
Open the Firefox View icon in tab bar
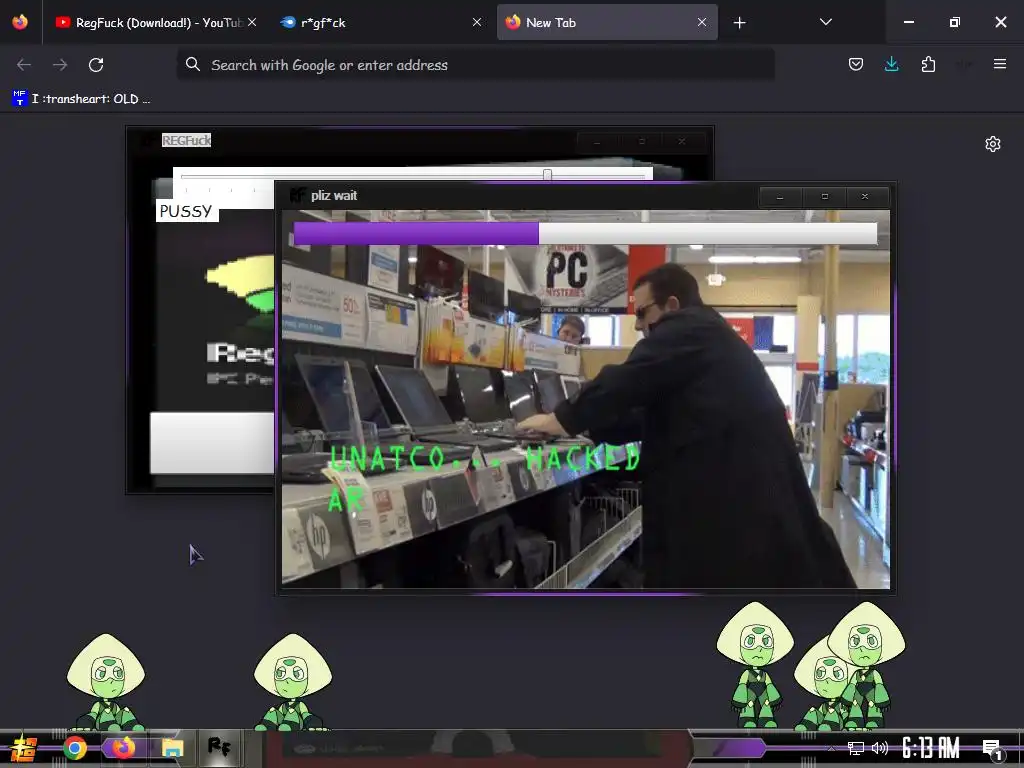pos(20,22)
